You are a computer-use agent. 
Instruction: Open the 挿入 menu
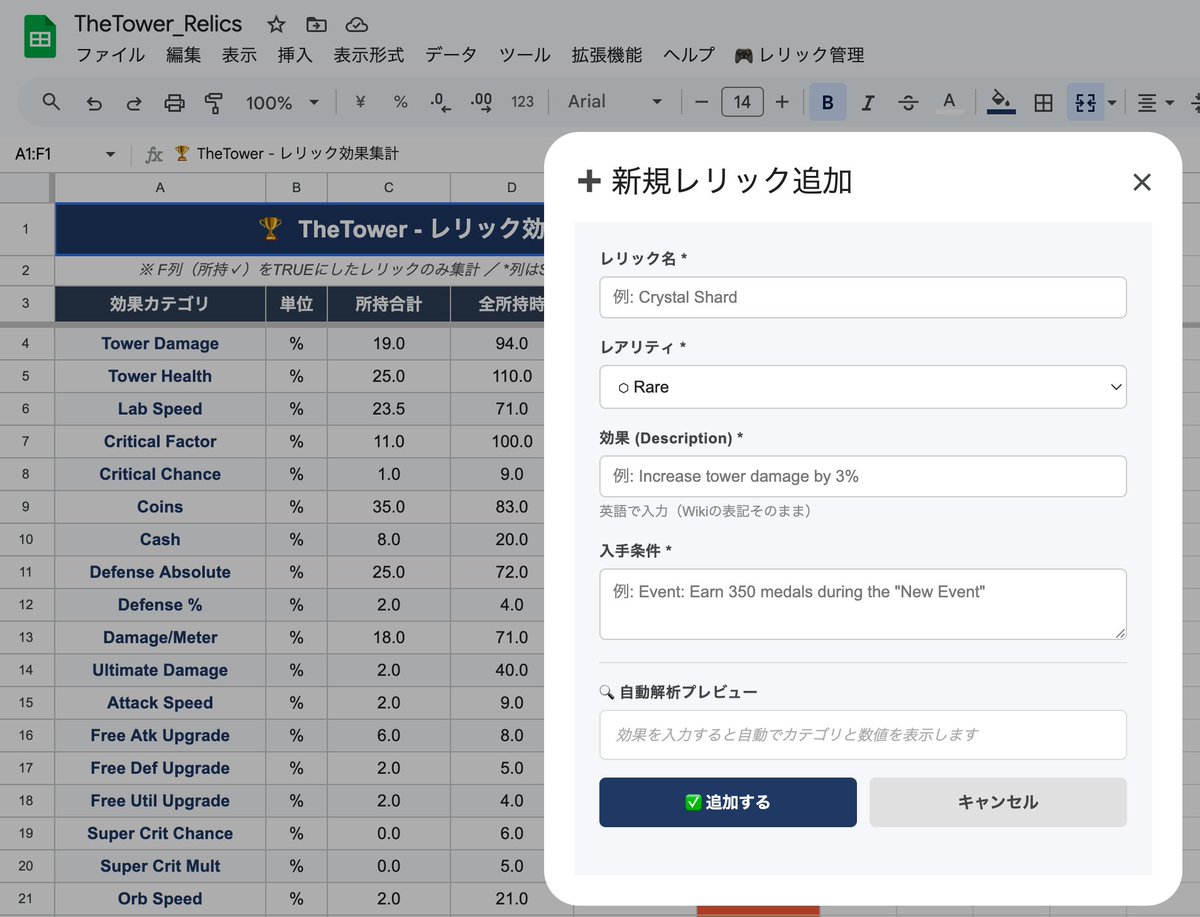[295, 55]
